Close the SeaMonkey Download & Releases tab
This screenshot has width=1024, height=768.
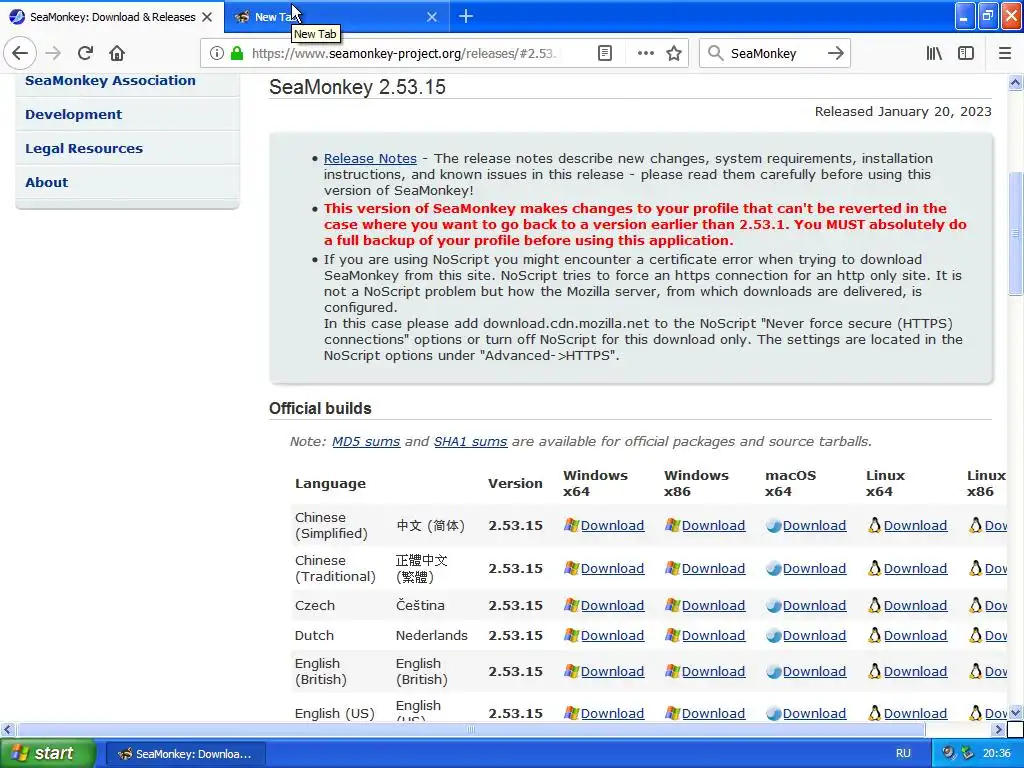(x=207, y=17)
